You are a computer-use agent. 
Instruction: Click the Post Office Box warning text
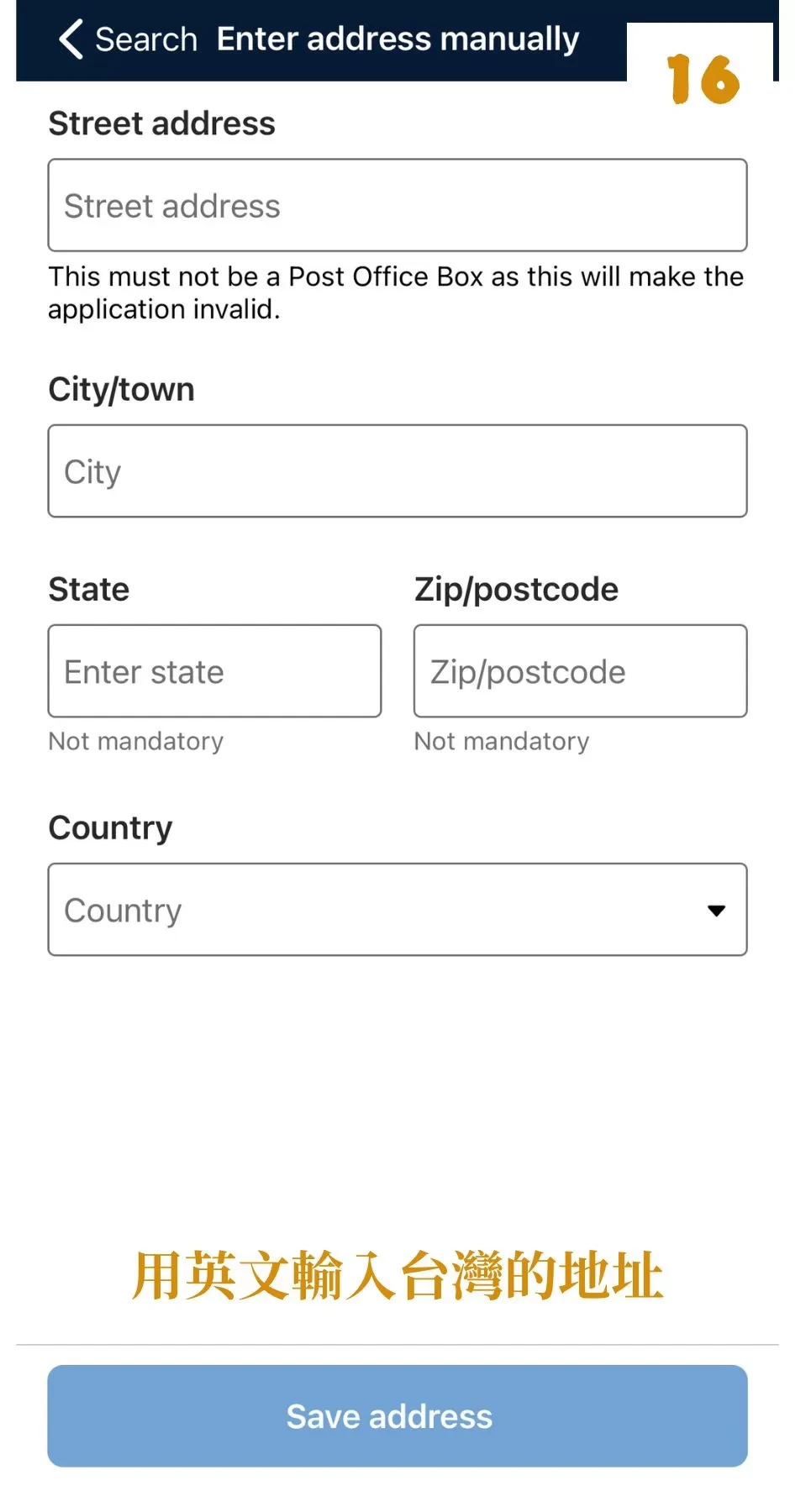pyautogui.click(x=396, y=293)
